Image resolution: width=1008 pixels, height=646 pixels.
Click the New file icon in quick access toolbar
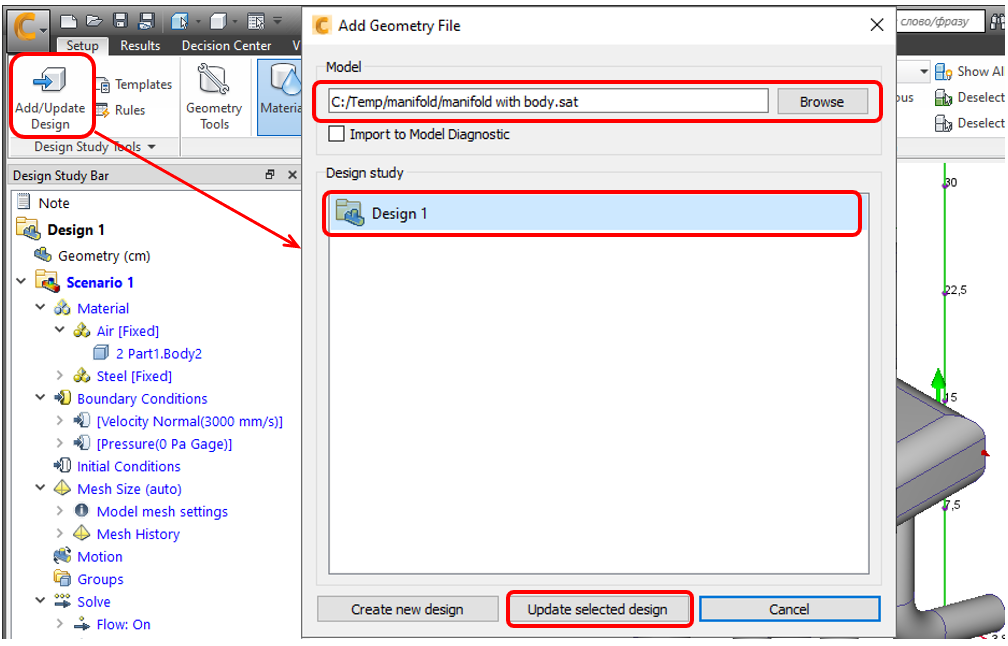pos(69,22)
